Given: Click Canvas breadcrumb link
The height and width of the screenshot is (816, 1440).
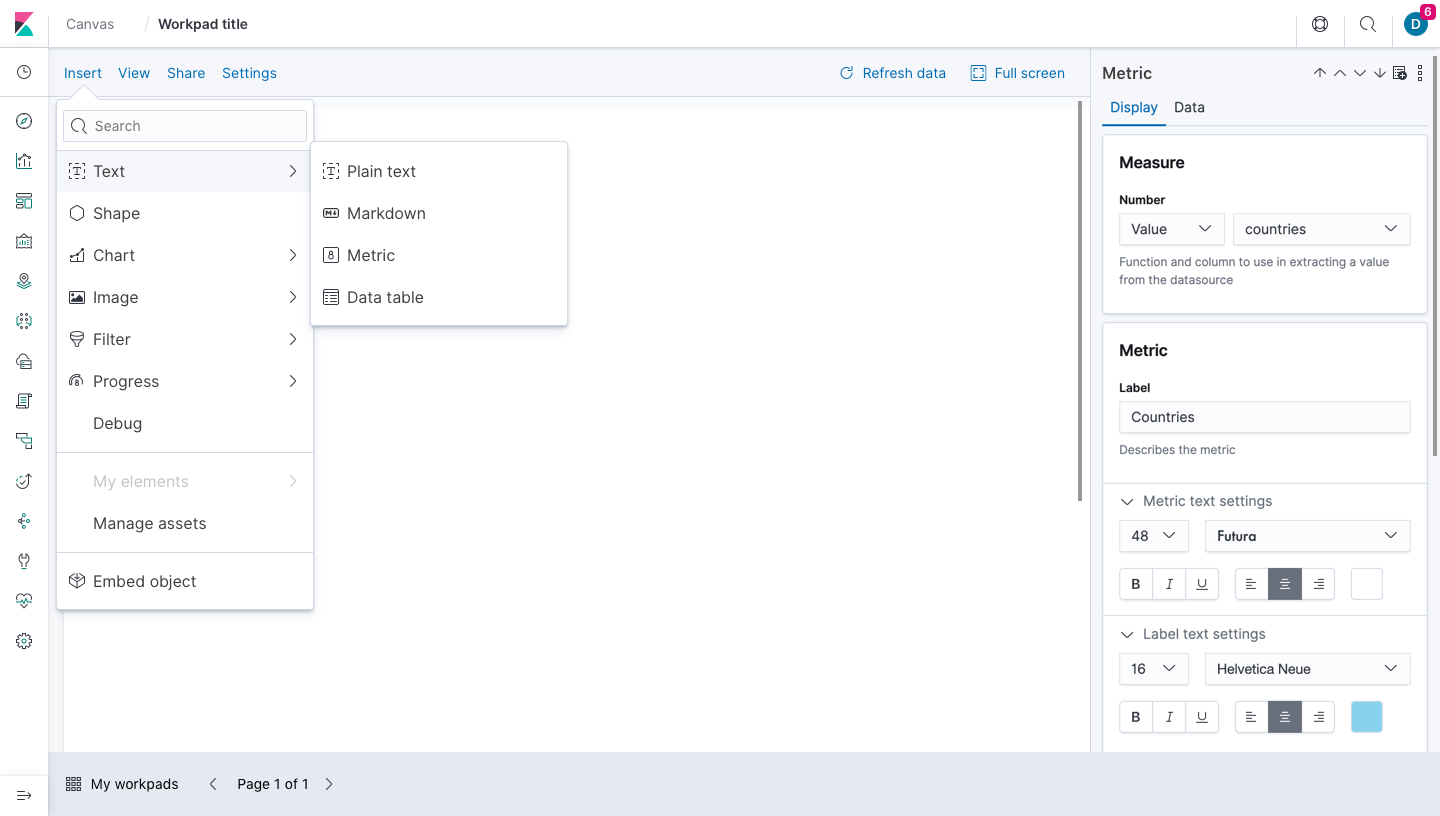Looking at the screenshot, I should coord(90,24).
